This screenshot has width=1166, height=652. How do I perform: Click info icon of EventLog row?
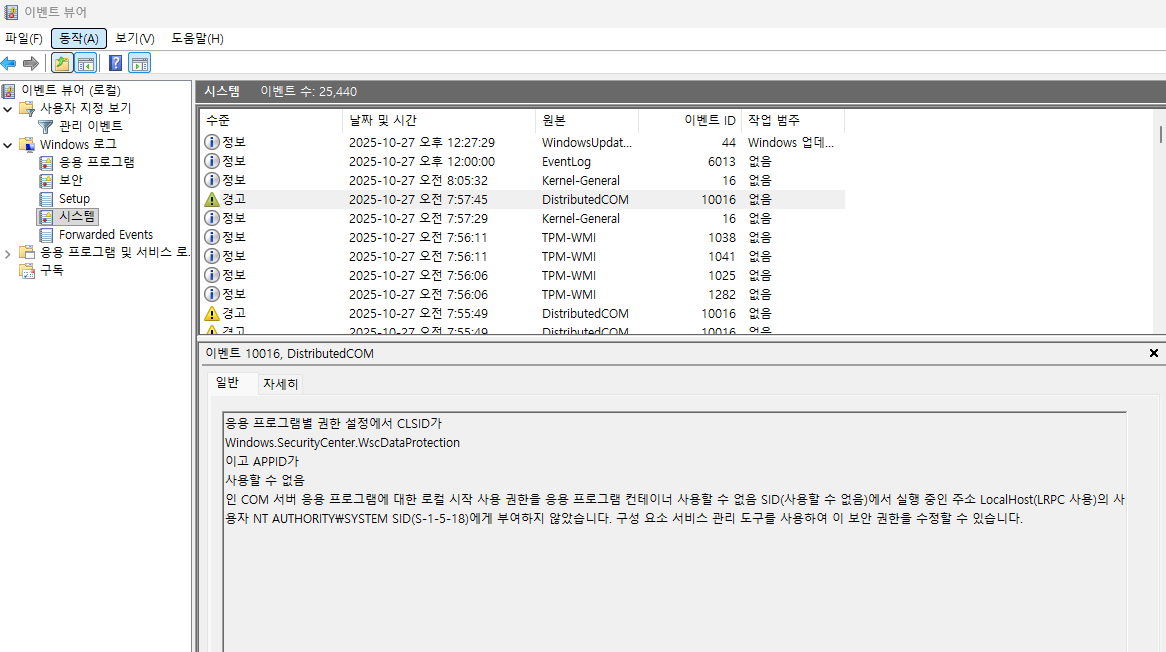[212, 161]
